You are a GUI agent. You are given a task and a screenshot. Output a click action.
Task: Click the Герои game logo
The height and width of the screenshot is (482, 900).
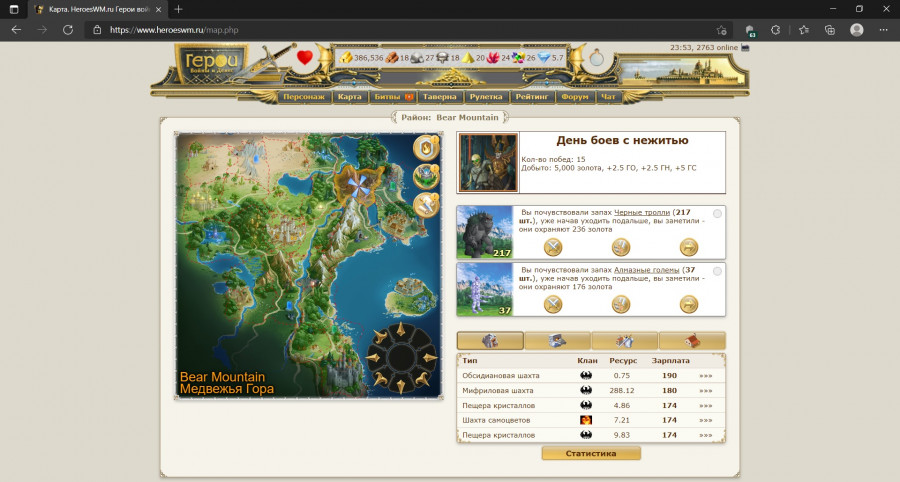tap(212, 63)
